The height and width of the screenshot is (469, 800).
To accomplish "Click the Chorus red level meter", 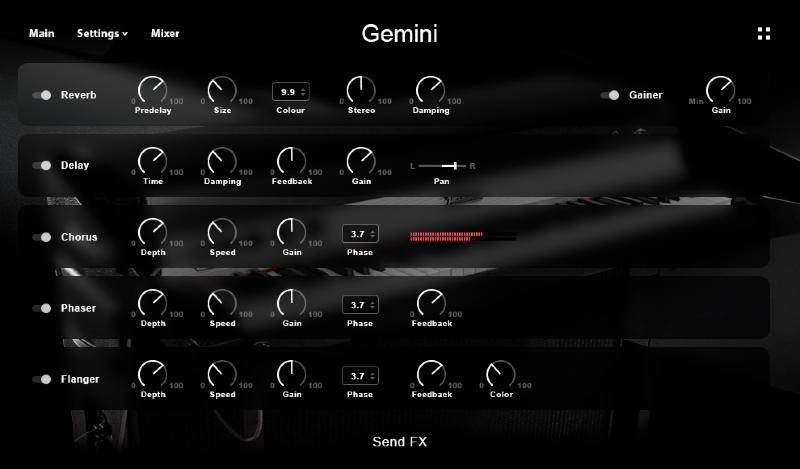I will pos(463,236).
